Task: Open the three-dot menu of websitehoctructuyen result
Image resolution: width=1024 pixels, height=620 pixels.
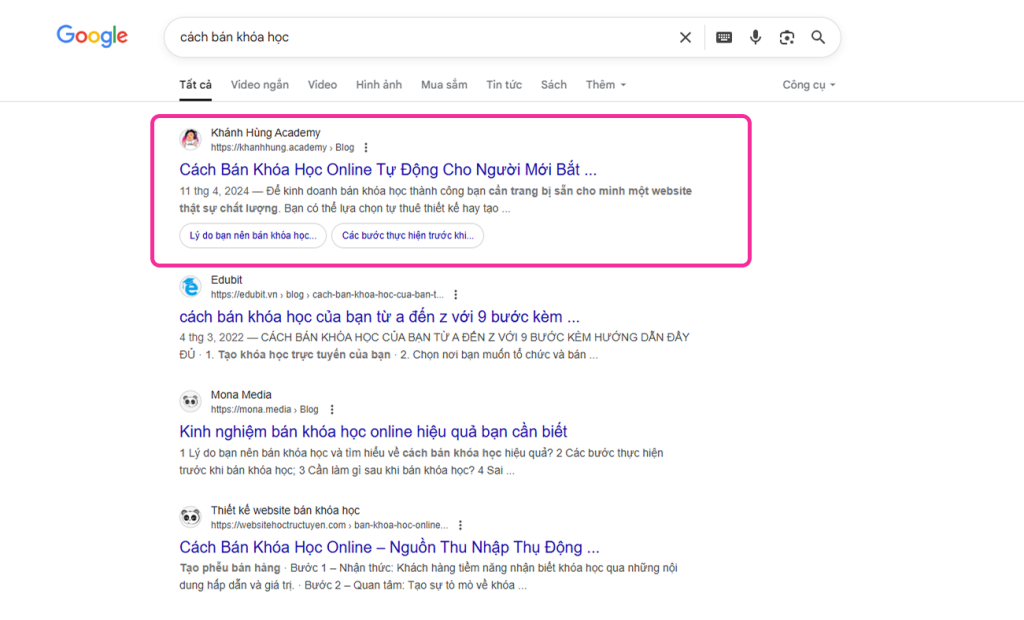Action: (x=460, y=525)
